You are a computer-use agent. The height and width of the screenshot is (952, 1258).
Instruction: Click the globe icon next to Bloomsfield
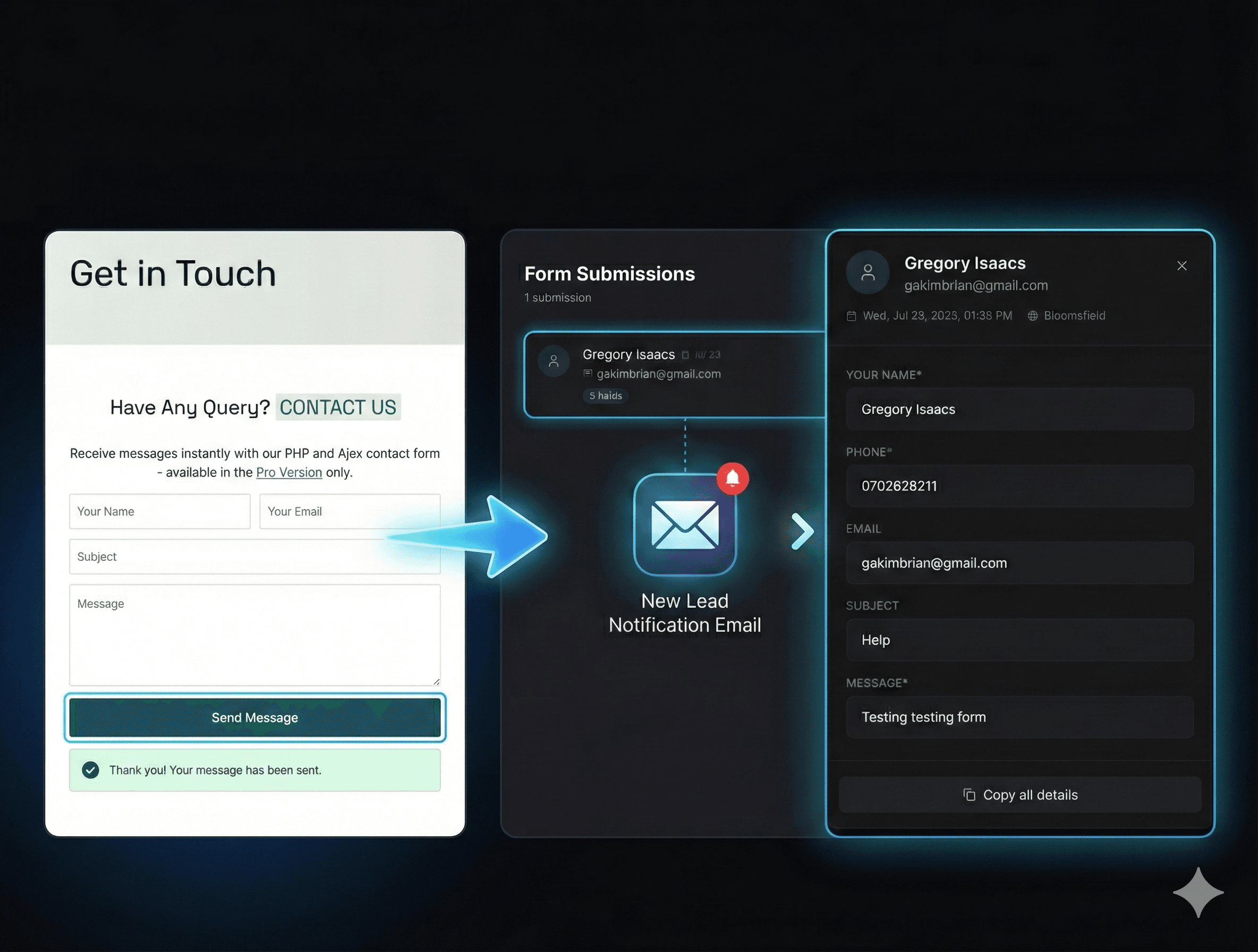(x=1034, y=316)
